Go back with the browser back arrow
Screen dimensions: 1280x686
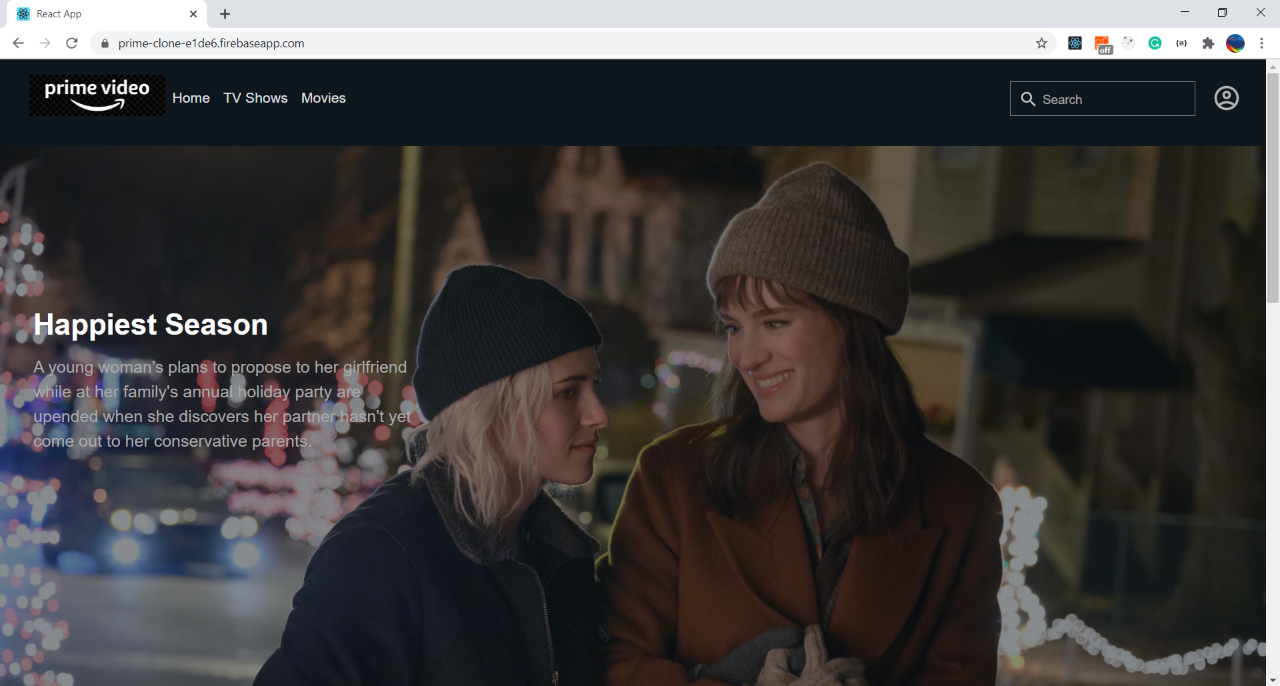tap(18, 43)
